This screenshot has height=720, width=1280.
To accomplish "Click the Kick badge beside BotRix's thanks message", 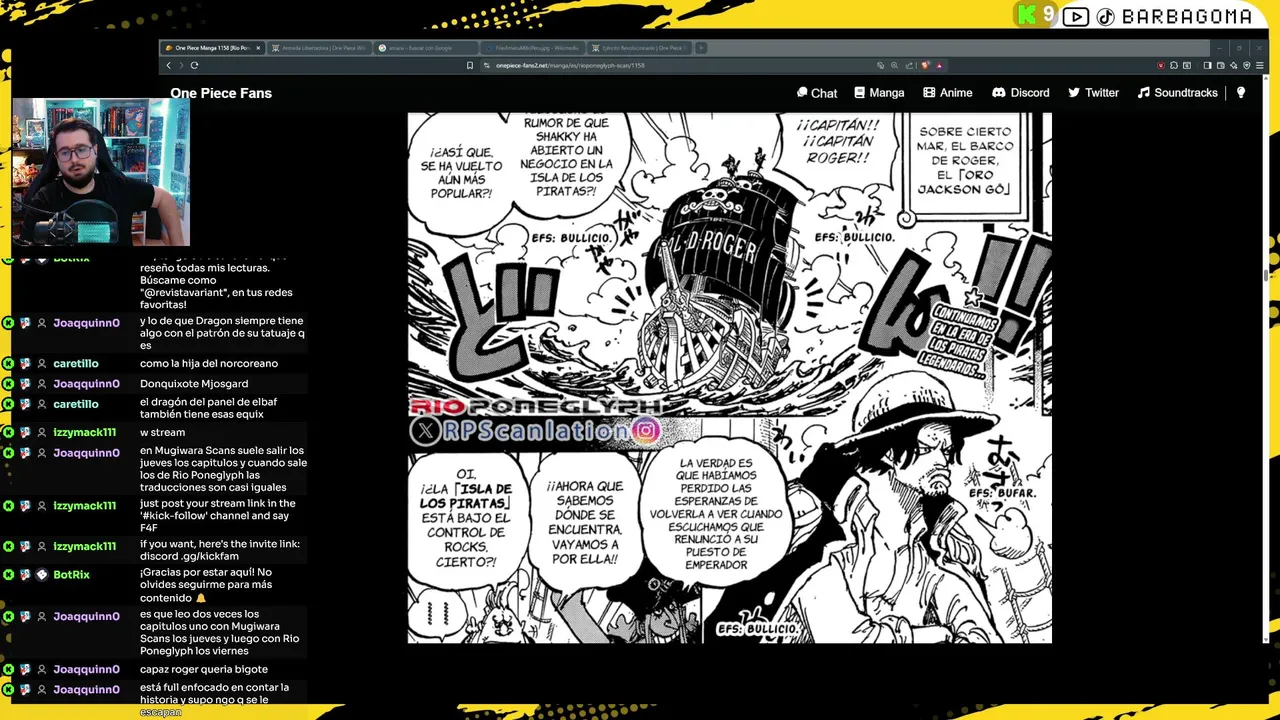I will pyautogui.click(x=8, y=575).
